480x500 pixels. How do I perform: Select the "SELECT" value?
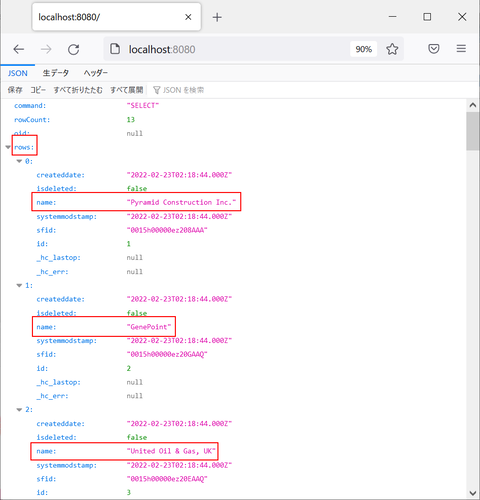pos(143,106)
